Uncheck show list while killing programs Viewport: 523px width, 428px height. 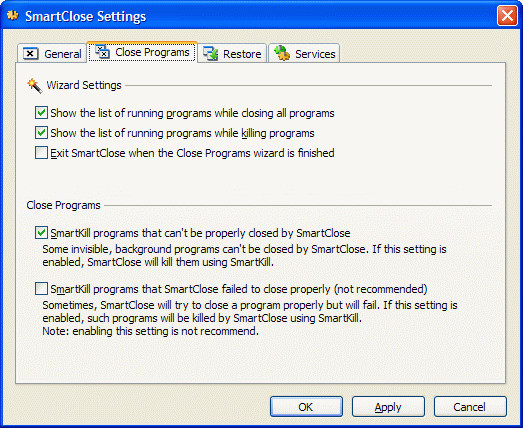click(x=41, y=133)
